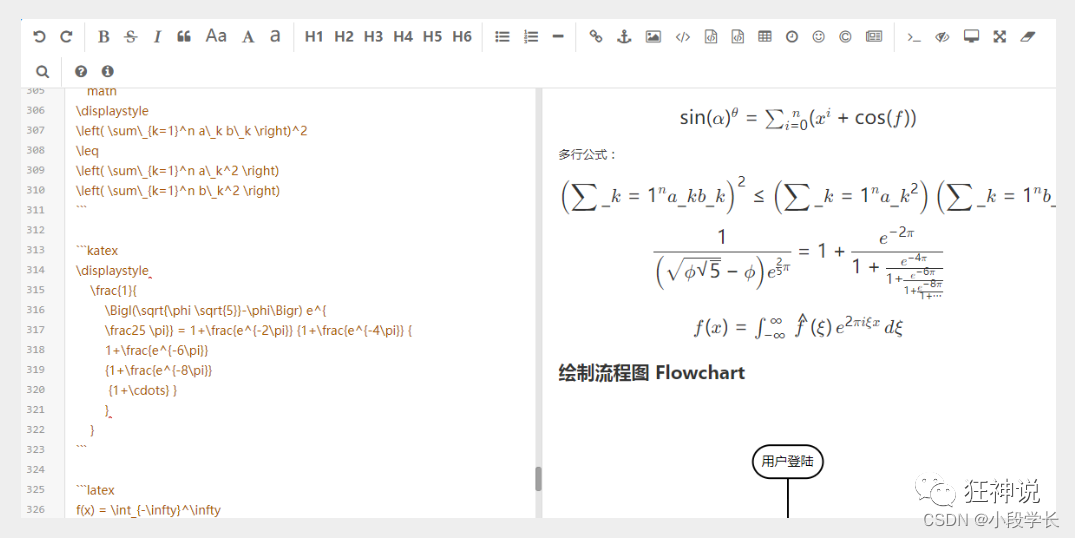Viewport: 1075px width, 538px height.
Task: Toggle fullscreen editing mode
Action: point(1000,37)
